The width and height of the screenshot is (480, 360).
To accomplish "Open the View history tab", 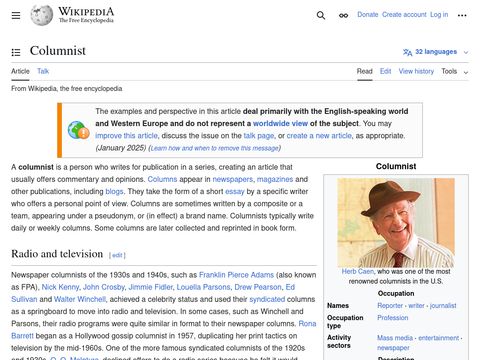I will 416,71.
